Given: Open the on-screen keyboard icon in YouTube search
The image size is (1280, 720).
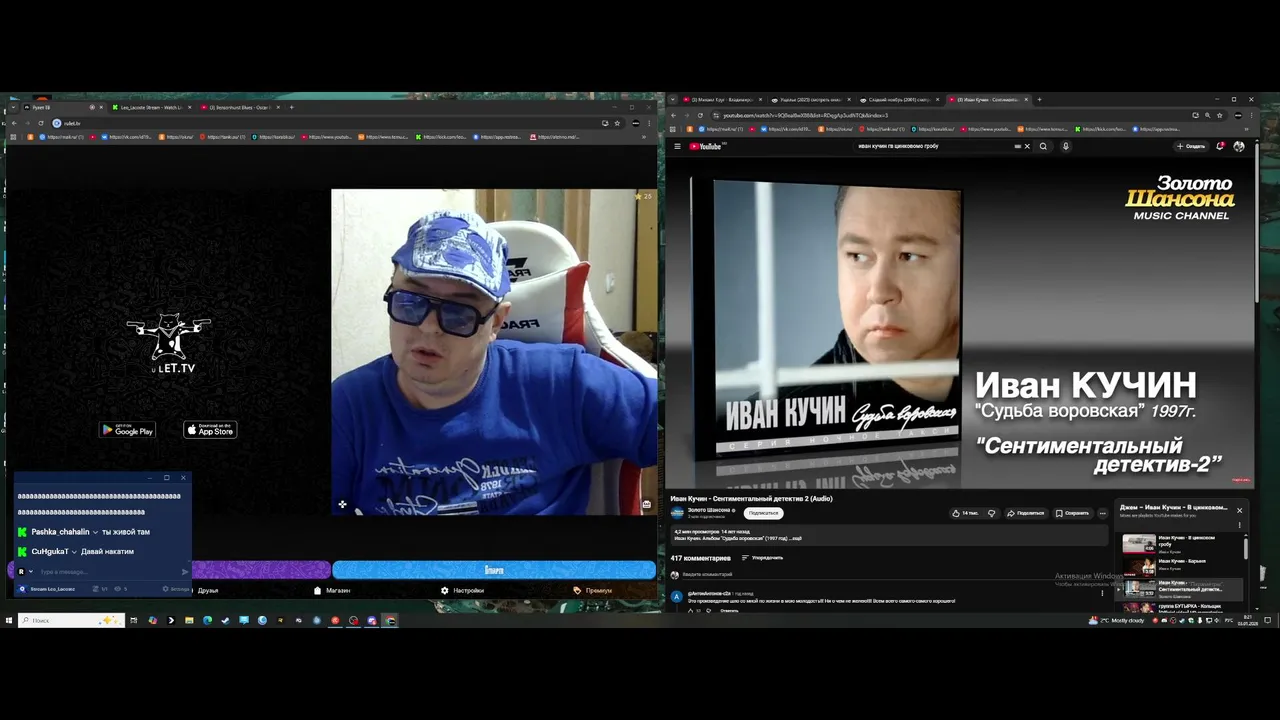Looking at the screenshot, I should (1018, 146).
